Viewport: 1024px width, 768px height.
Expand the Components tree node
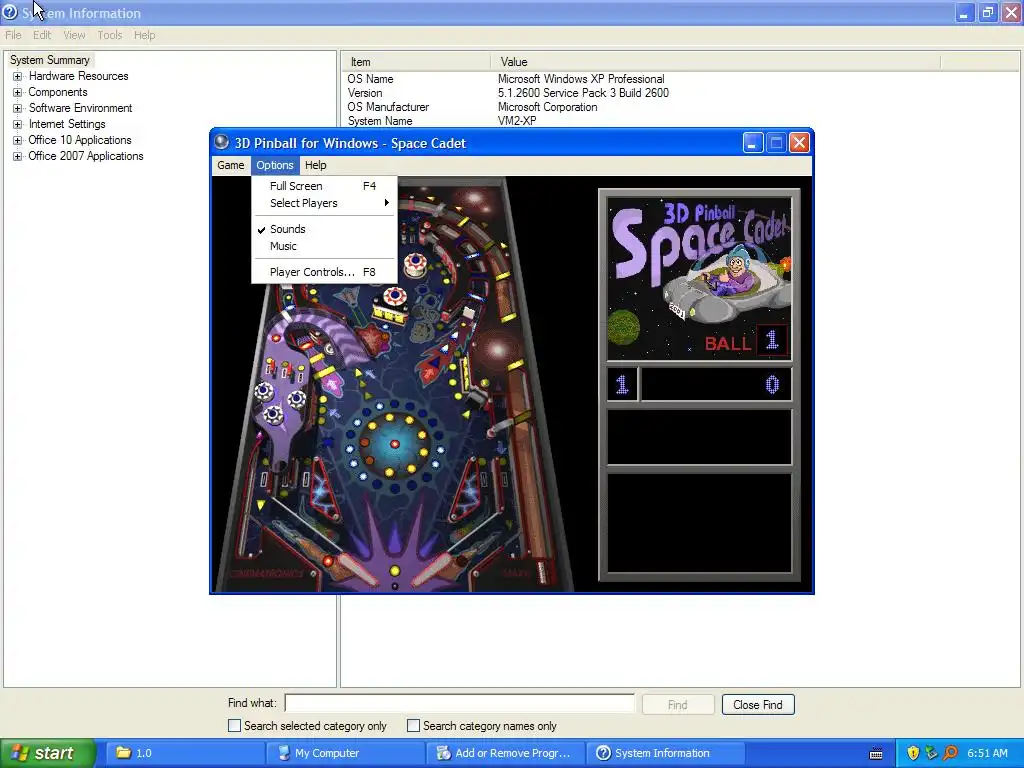18,92
